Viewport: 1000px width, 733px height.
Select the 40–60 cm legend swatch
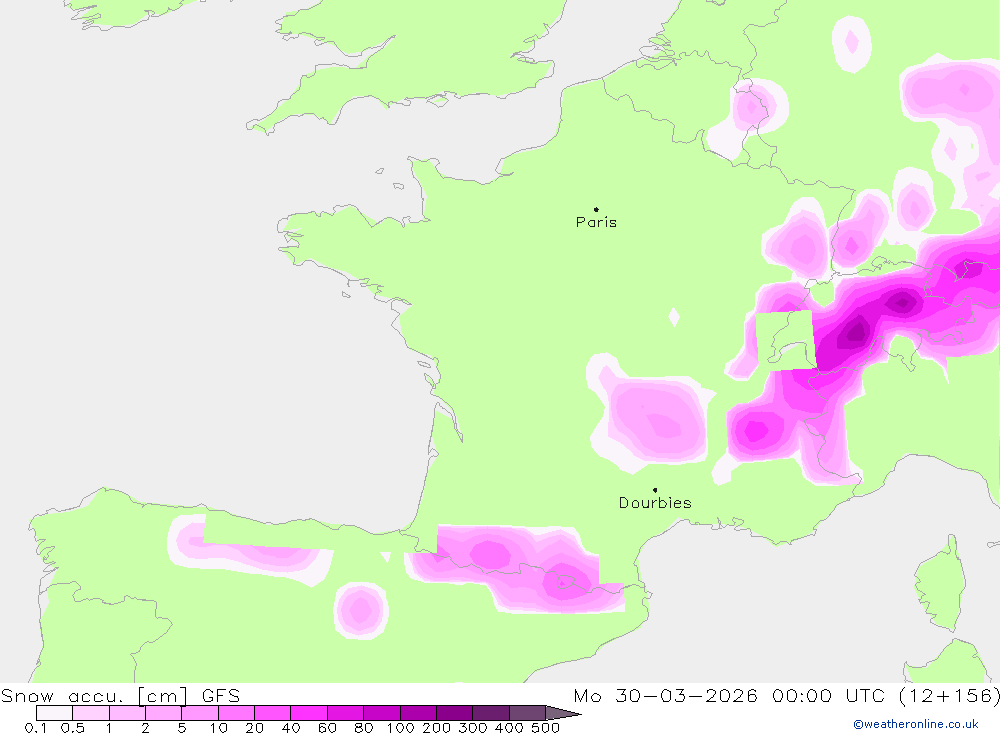(x=309, y=713)
